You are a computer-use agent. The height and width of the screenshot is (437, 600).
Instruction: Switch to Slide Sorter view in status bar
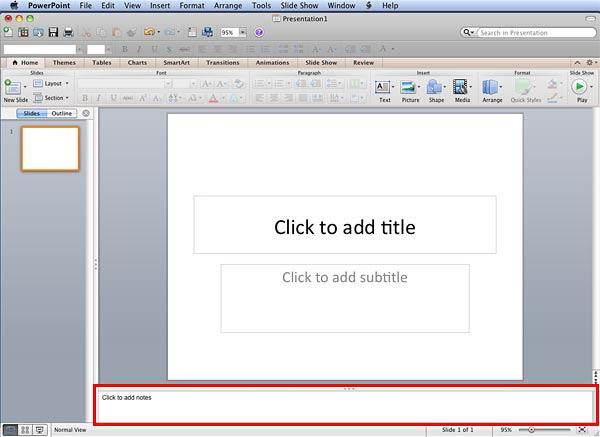pos(25,429)
